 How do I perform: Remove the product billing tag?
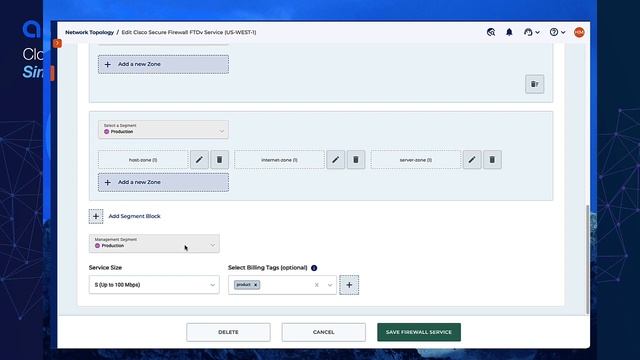click(x=256, y=285)
